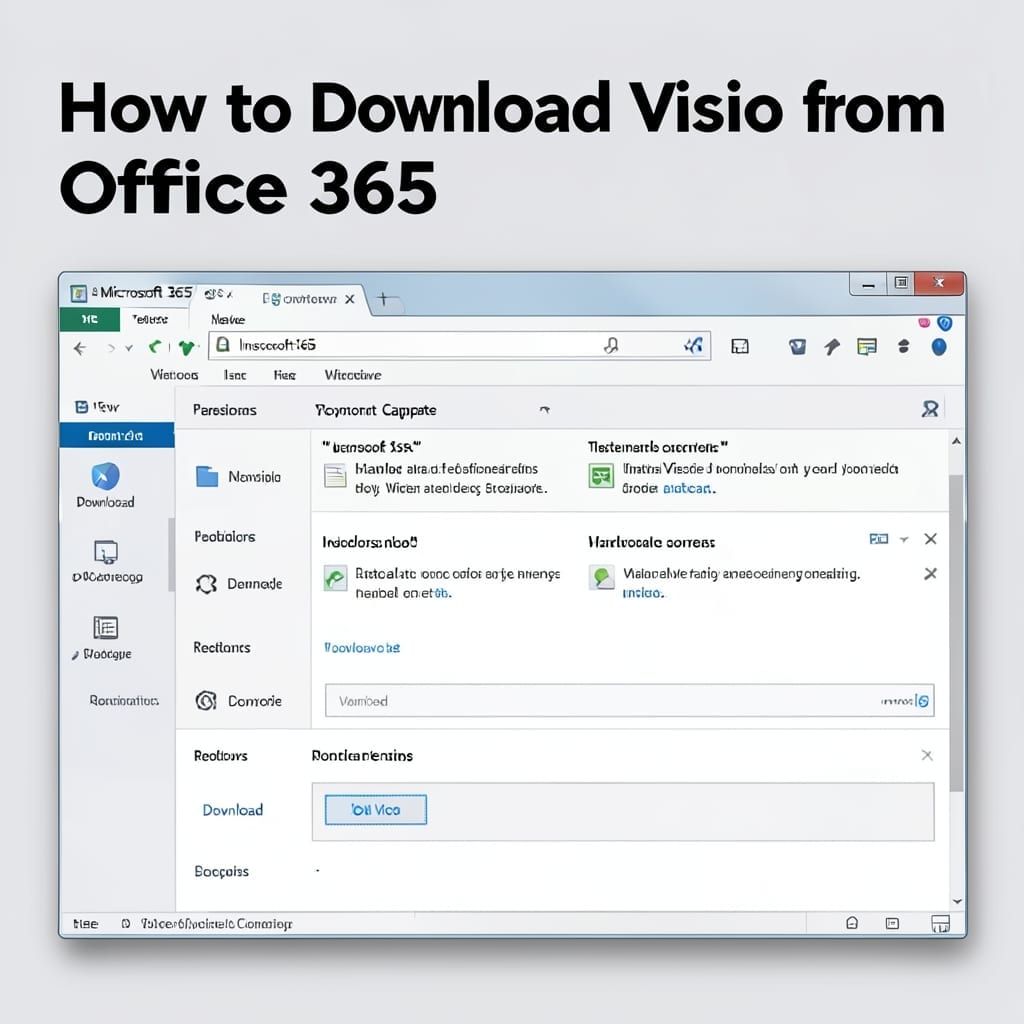
Task: Open the 'Wiccciwe' menu item
Action: [x=353, y=375]
